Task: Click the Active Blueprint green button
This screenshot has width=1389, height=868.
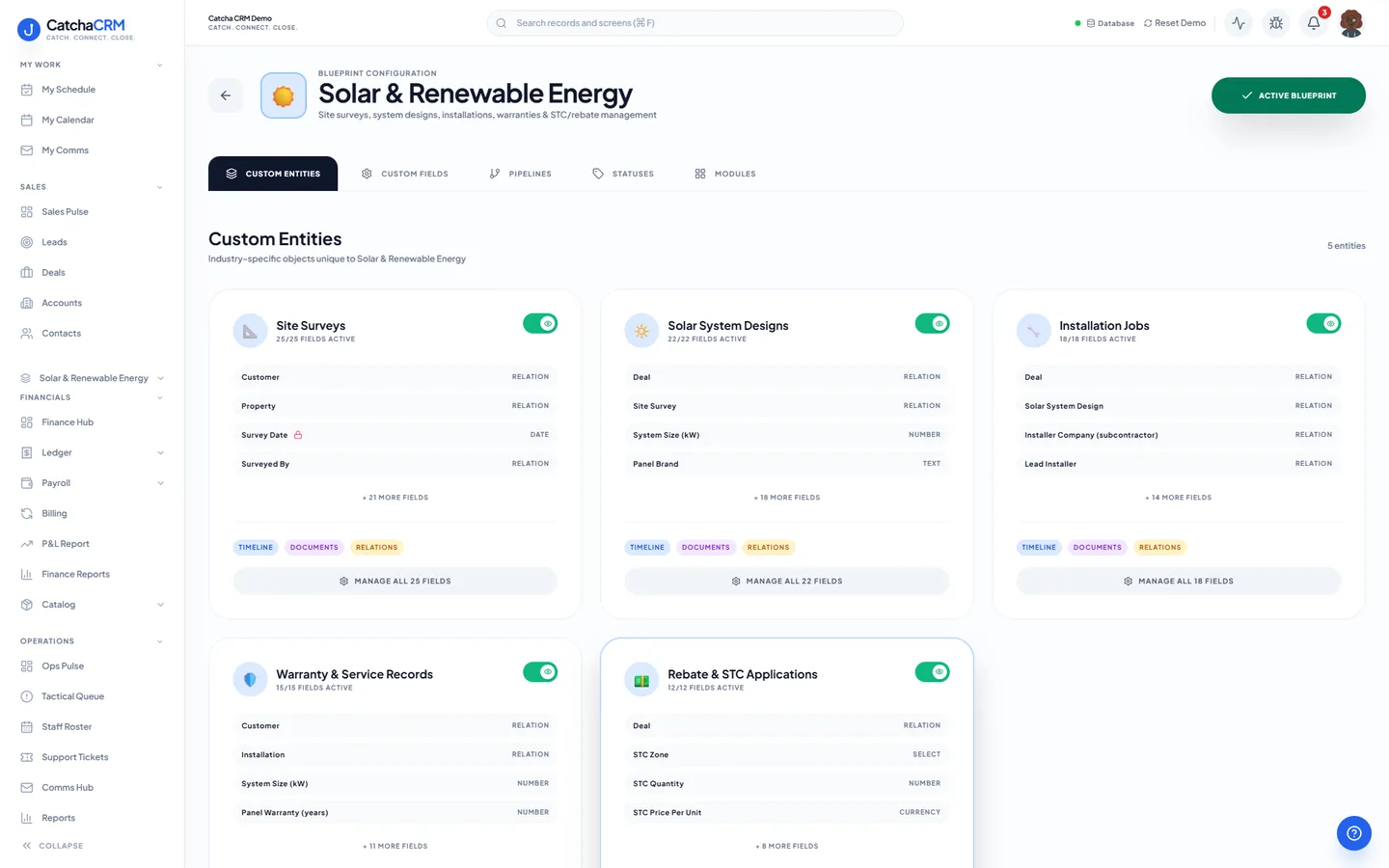Action: coord(1288,95)
